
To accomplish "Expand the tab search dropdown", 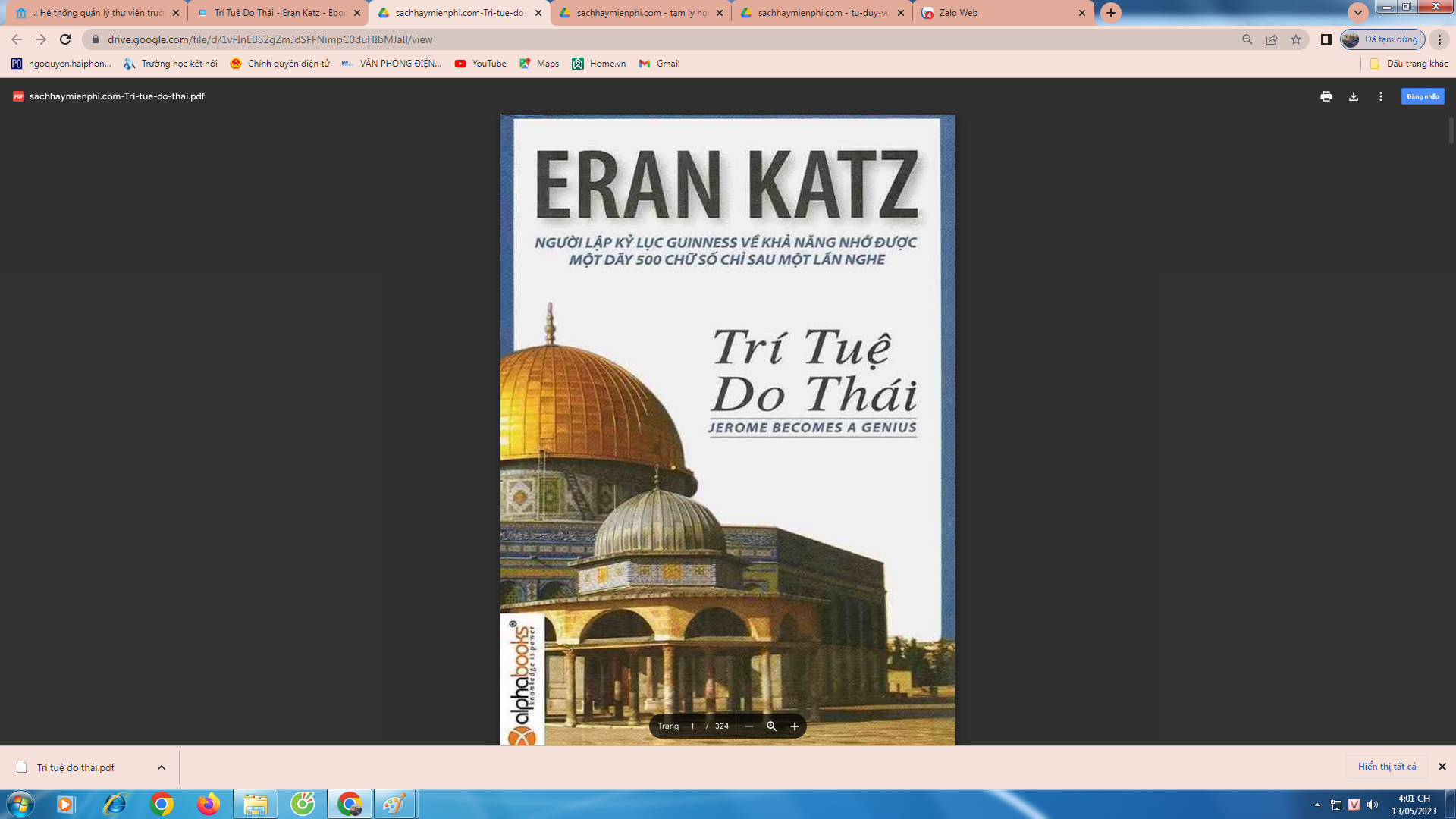I will [1357, 13].
